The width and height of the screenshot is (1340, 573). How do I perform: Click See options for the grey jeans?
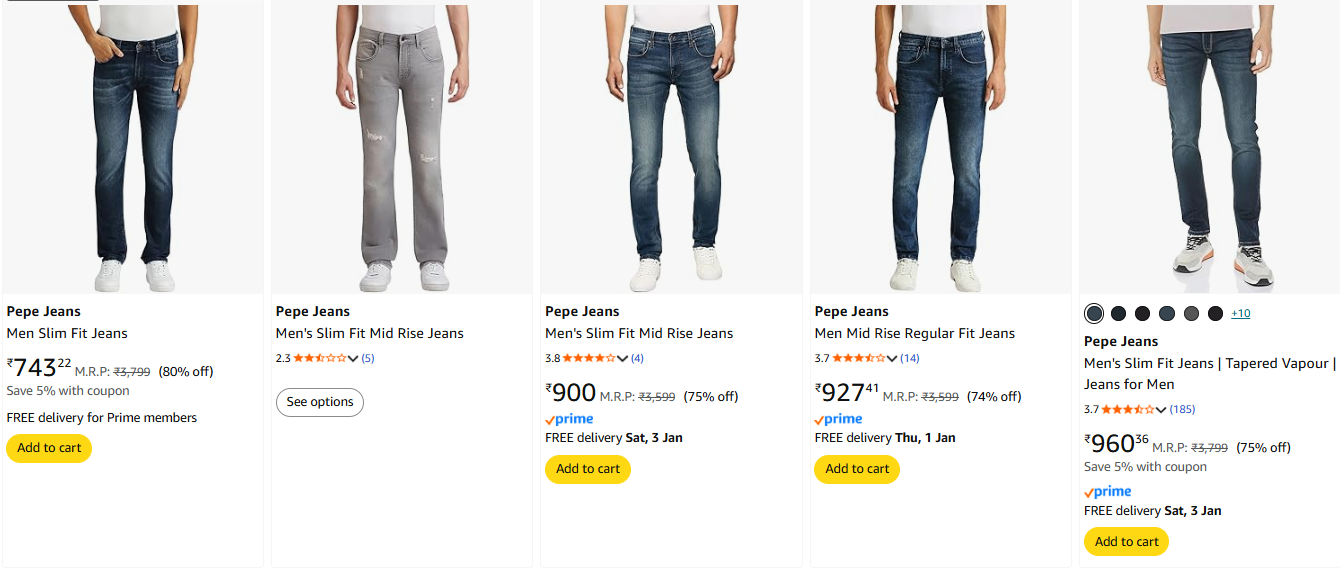(x=320, y=402)
